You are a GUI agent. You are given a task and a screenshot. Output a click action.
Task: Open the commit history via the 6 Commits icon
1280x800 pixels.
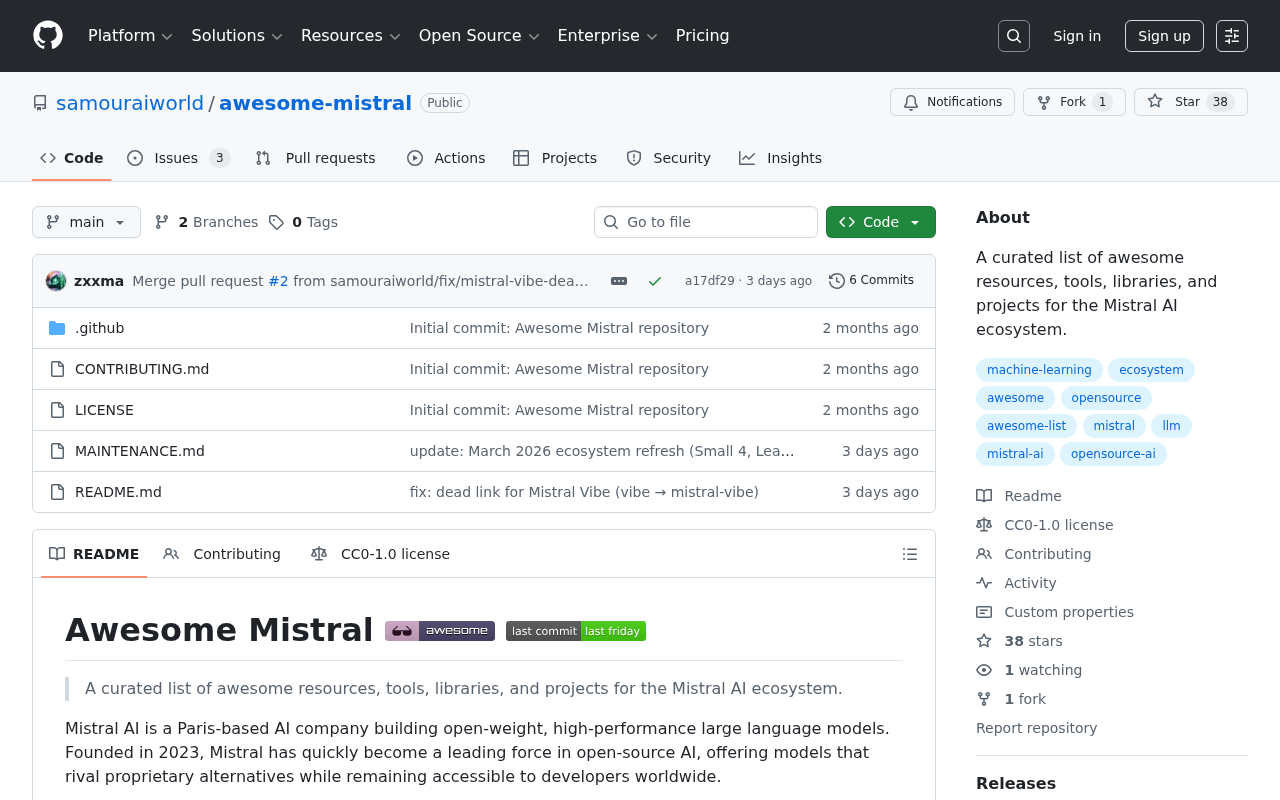tap(836, 281)
